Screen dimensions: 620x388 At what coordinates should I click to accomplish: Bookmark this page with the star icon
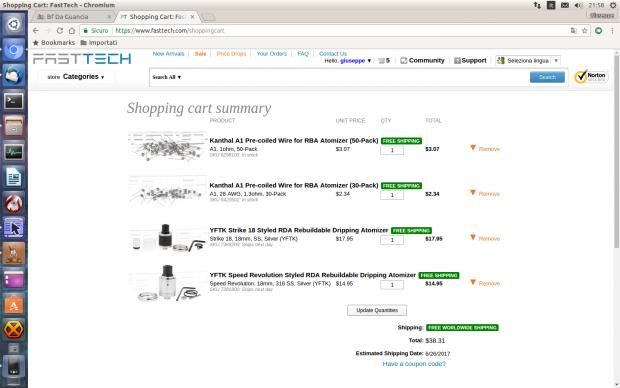[584, 30]
